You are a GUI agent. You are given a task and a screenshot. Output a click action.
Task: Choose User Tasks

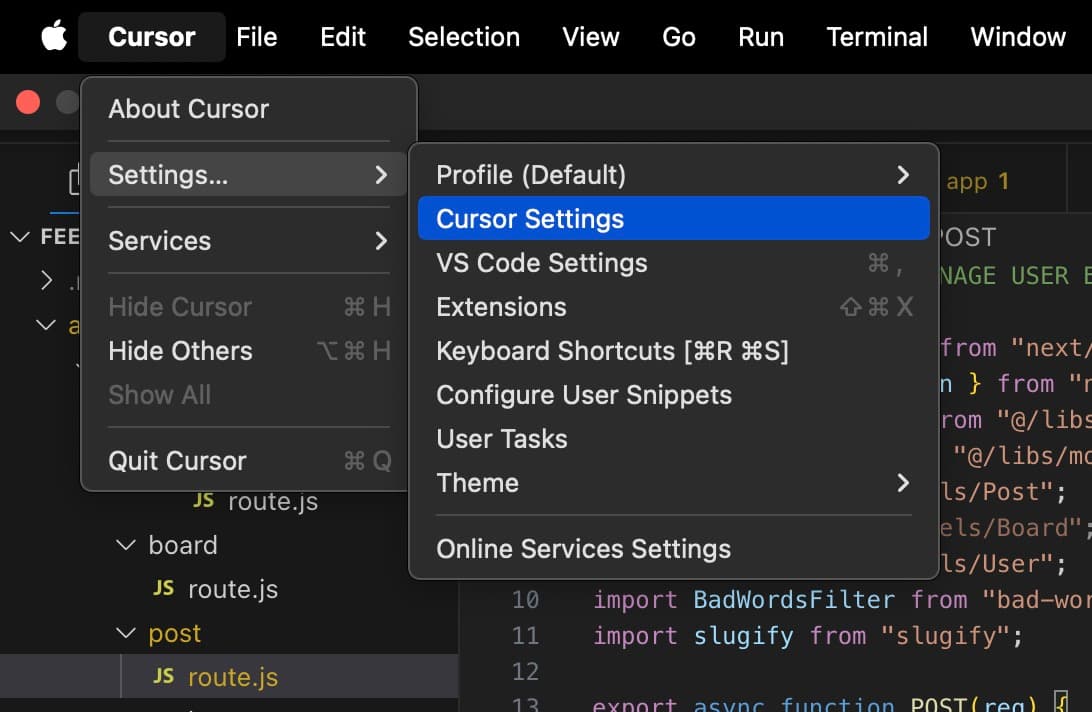[673, 439]
